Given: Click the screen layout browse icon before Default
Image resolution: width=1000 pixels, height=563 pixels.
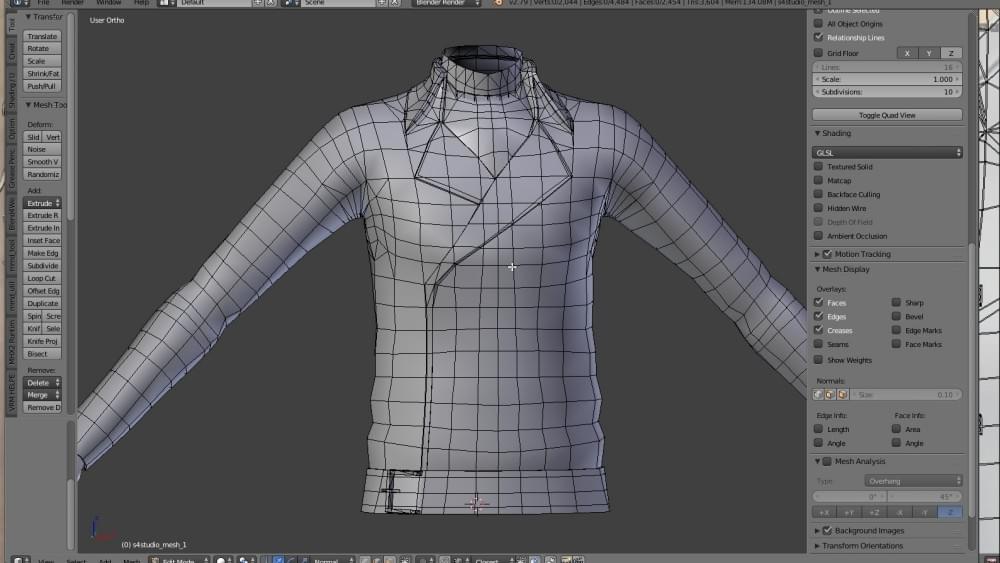Looking at the screenshot, I should coord(165,3).
